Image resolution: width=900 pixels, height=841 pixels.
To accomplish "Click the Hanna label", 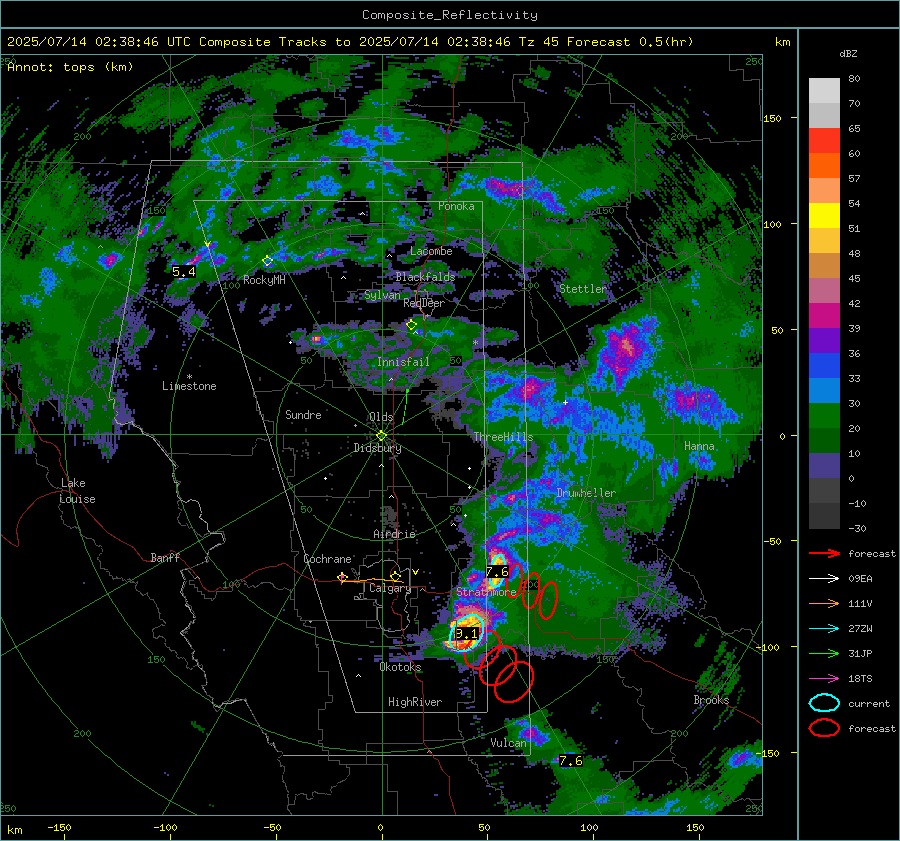I will click(x=699, y=446).
